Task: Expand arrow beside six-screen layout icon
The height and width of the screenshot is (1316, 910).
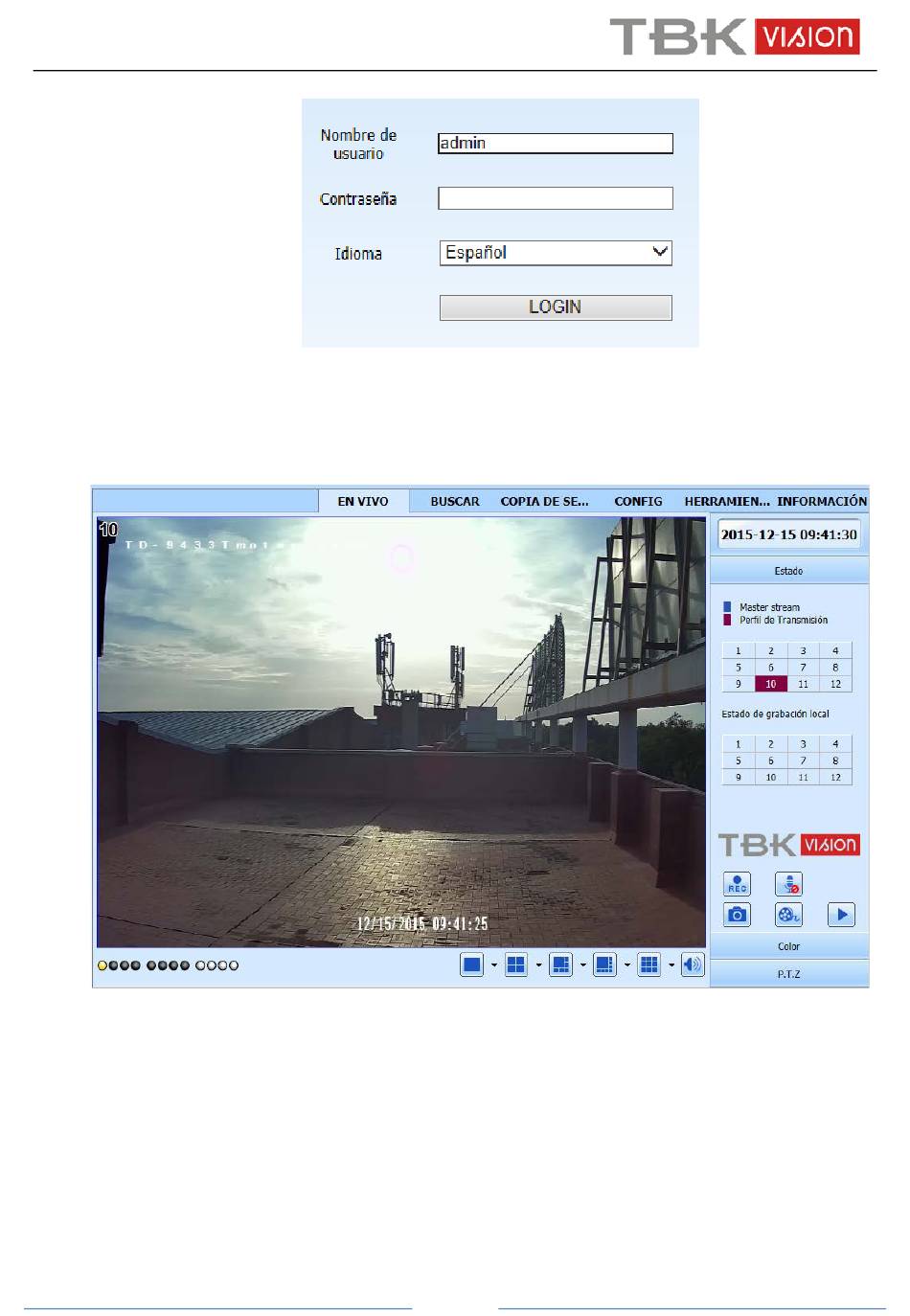Action: pos(582,965)
